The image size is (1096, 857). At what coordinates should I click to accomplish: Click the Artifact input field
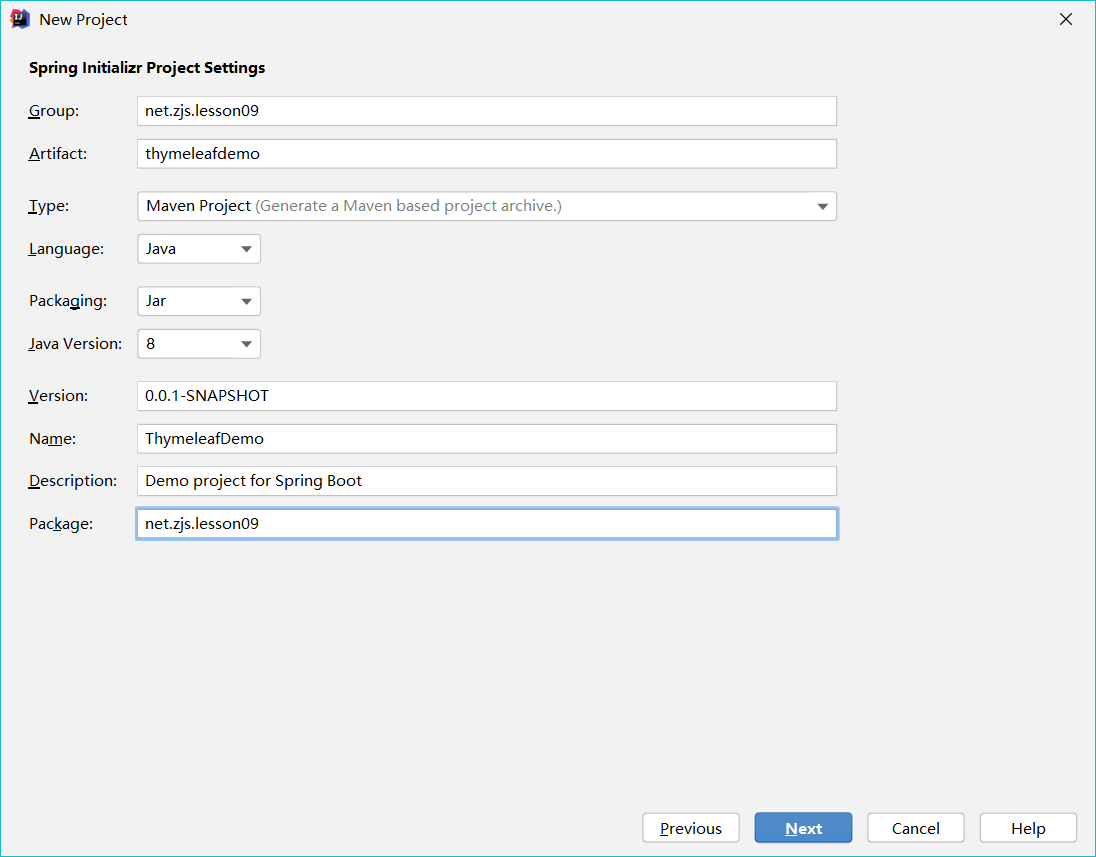coord(486,154)
